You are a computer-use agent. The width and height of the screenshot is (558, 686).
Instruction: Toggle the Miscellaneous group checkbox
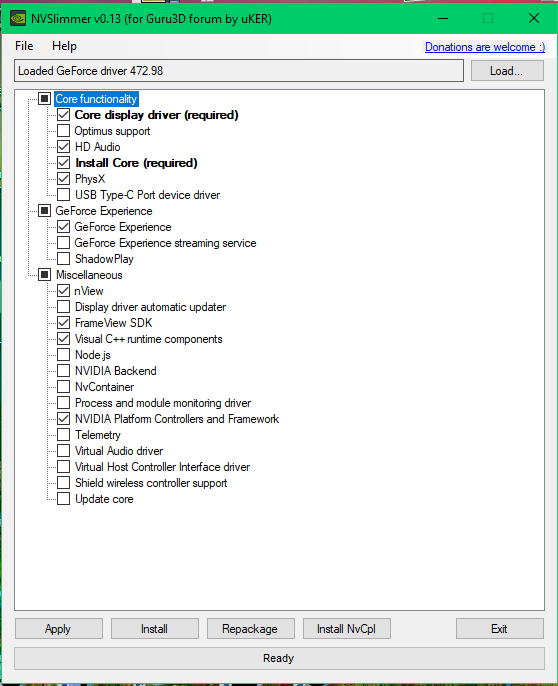point(44,275)
